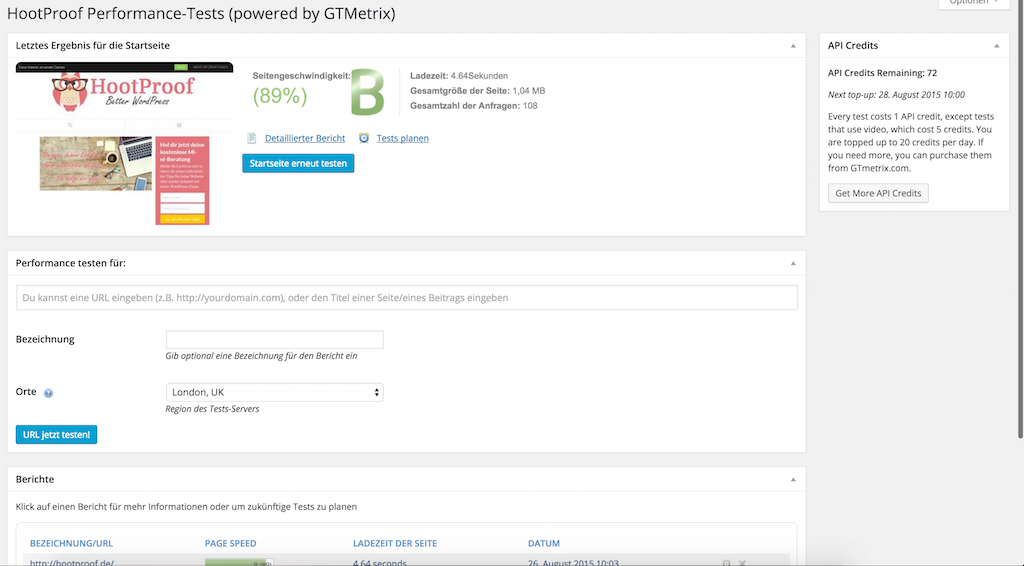Click the page's vertical scrollbar

tap(1020, 219)
